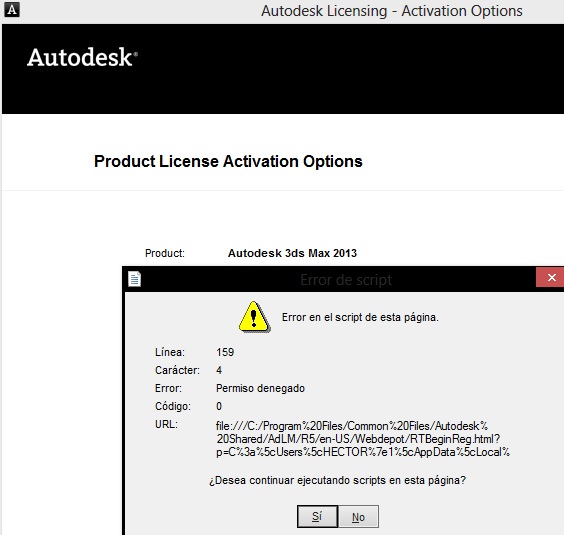The image size is (564, 535).
Task: Click the 'Permiso denegado' error text
Action: pos(260,388)
